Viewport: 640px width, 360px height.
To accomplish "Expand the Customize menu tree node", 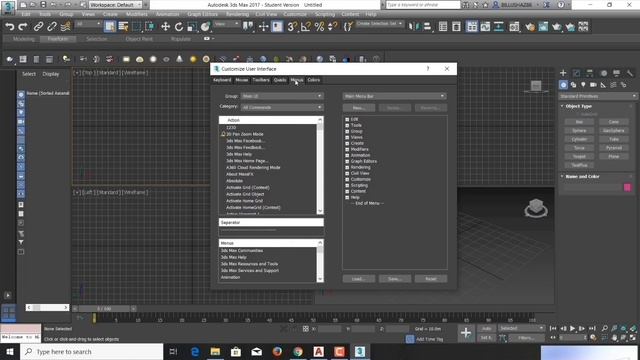I will pos(347,180).
